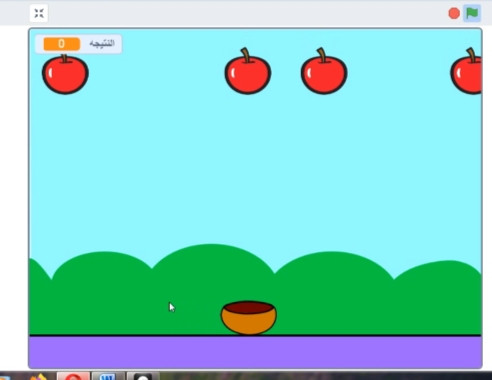Image resolution: width=492 pixels, height=380 pixels.
Task: Click the orange bowl sprite
Action: pyautogui.click(x=249, y=318)
